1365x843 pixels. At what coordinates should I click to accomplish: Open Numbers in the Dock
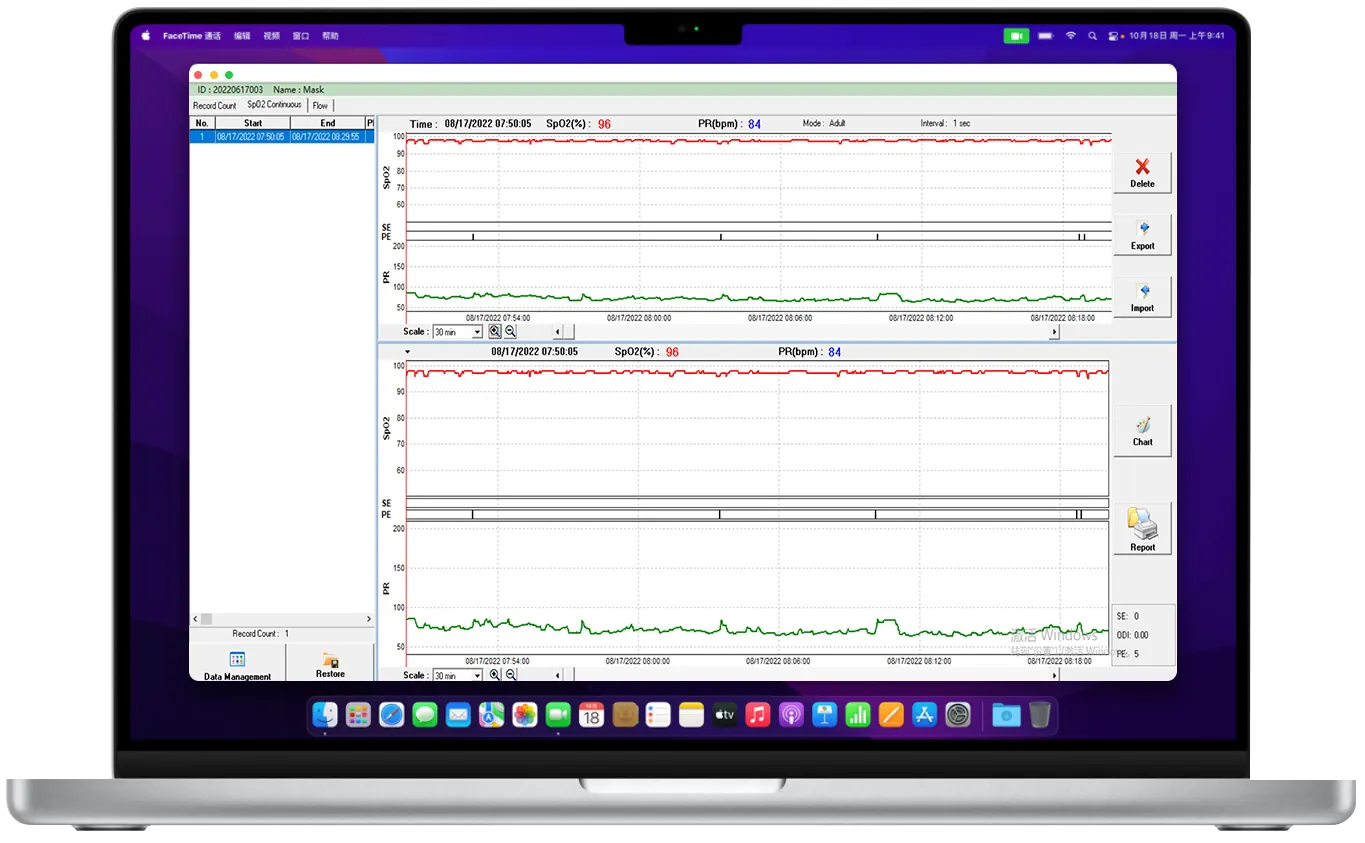[x=858, y=715]
